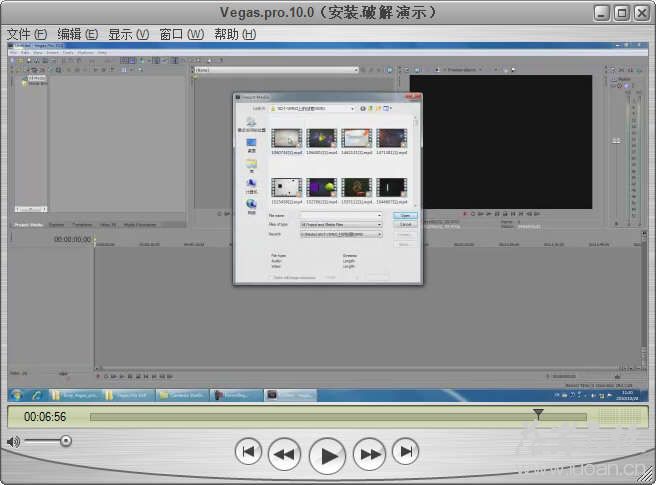Screen dimensions: 656x485
Task: Open the Vegas Options menu
Action: pyautogui.click(x=85, y=53)
